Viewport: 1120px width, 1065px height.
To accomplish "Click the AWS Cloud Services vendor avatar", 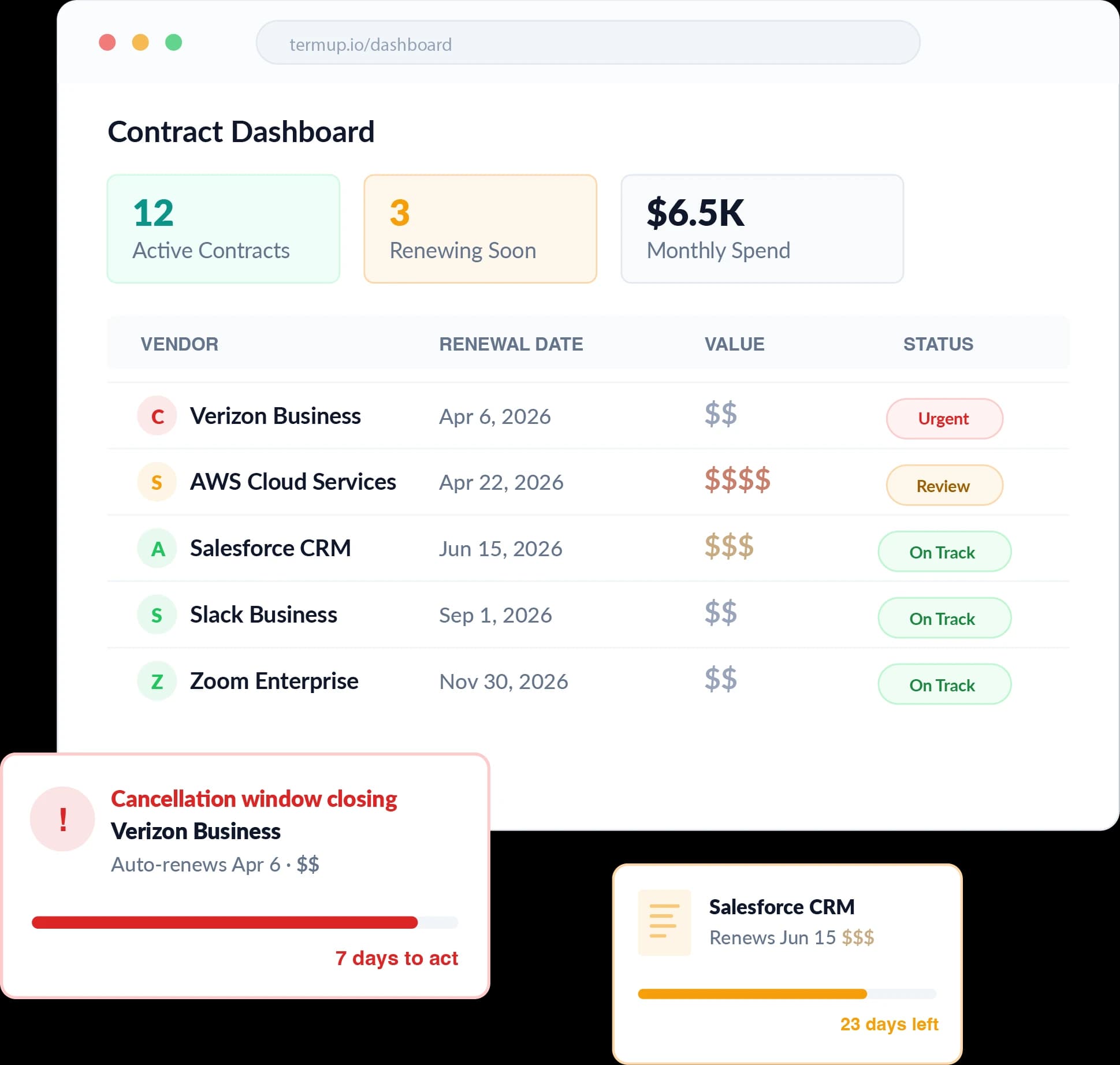I will (157, 482).
